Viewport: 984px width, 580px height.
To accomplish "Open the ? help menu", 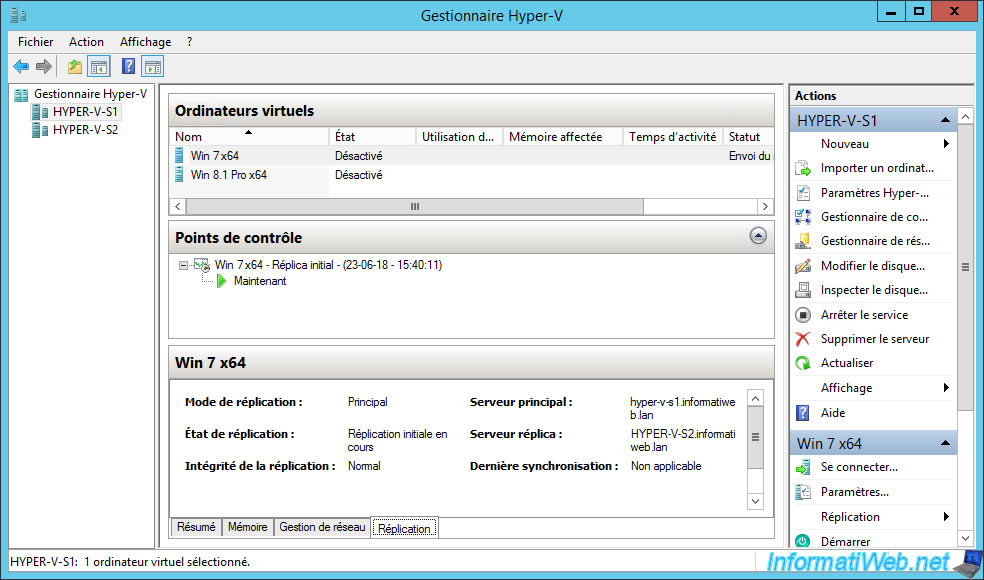I will pyautogui.click(x=190, y=42).
